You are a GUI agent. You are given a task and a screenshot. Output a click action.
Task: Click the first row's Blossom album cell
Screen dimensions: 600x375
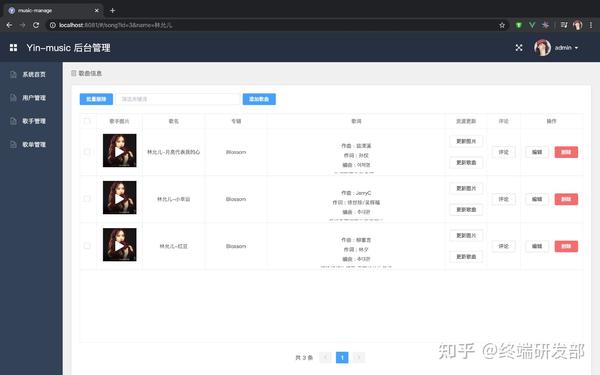pos(236,152)
